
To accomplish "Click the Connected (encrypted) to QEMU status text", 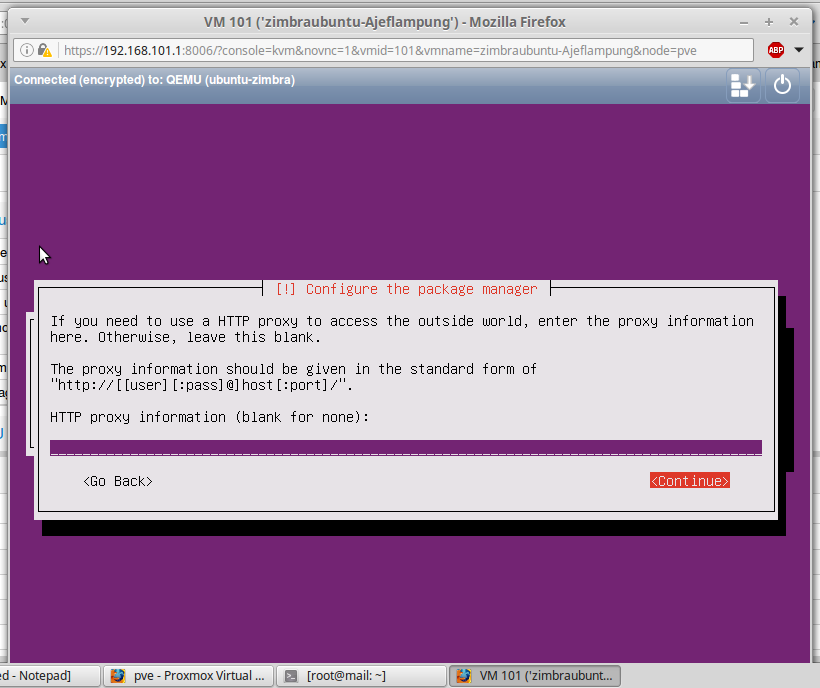I will pyautogui.click(x=154, y=80).
